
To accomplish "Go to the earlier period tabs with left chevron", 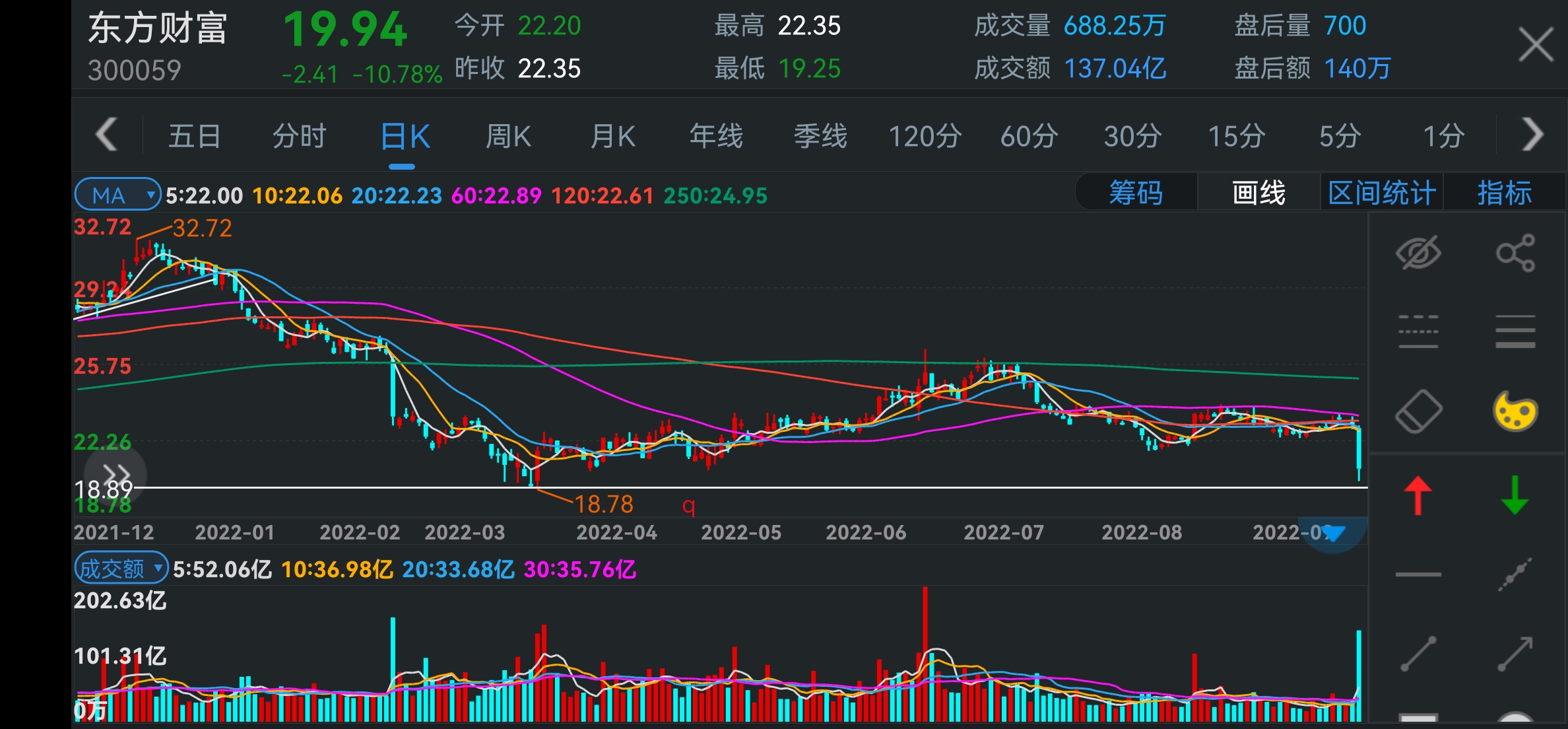I will pyautogui.click(x=107, y=135).
